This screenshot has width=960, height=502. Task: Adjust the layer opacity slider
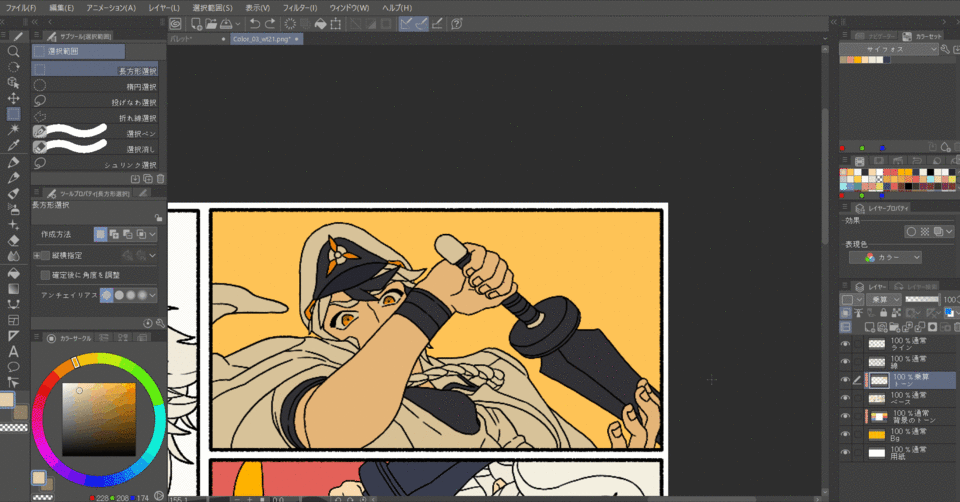922,299
